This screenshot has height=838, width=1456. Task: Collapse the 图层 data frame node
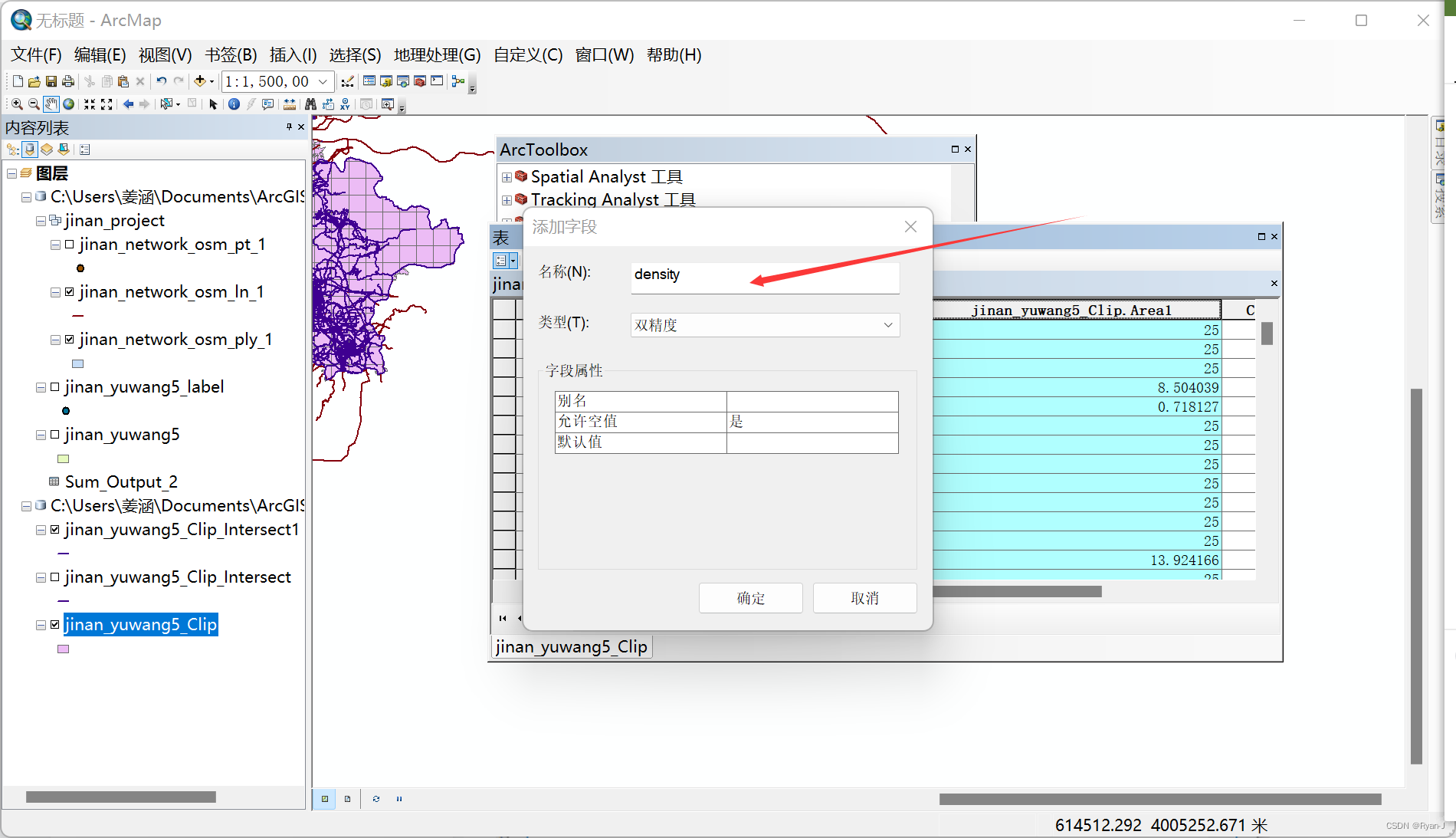[x=11, y=174]
